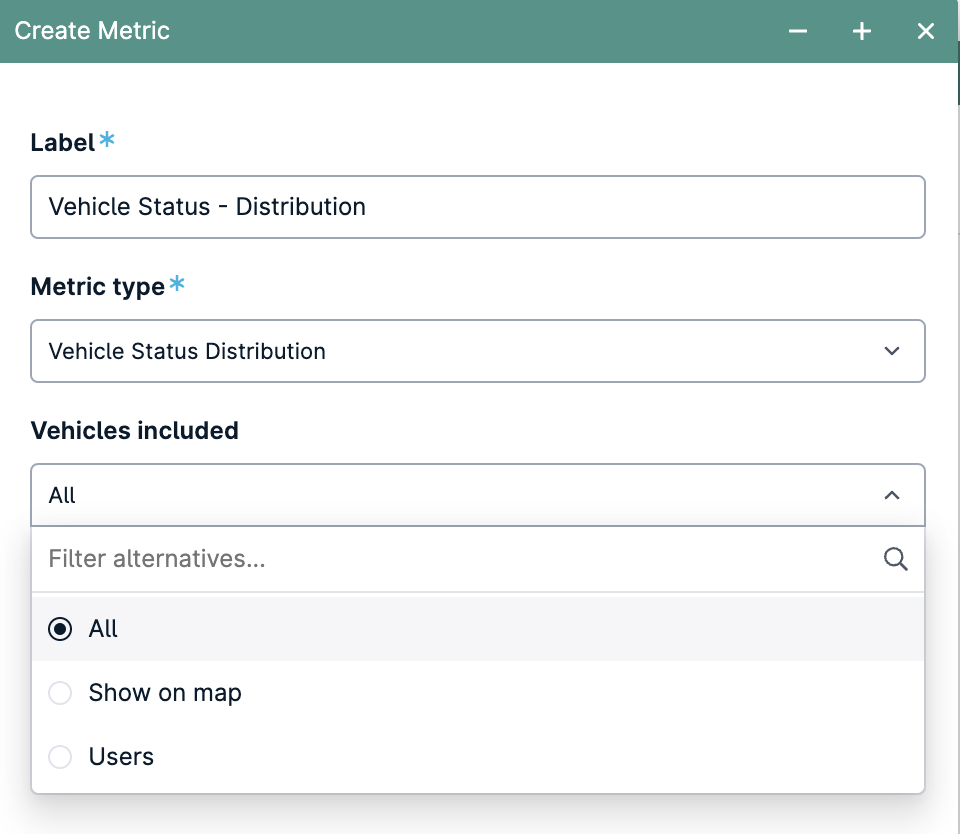960x834 pixels.
Task: Click the search magnifier icon in filter box
Action: tap(895, 558)
